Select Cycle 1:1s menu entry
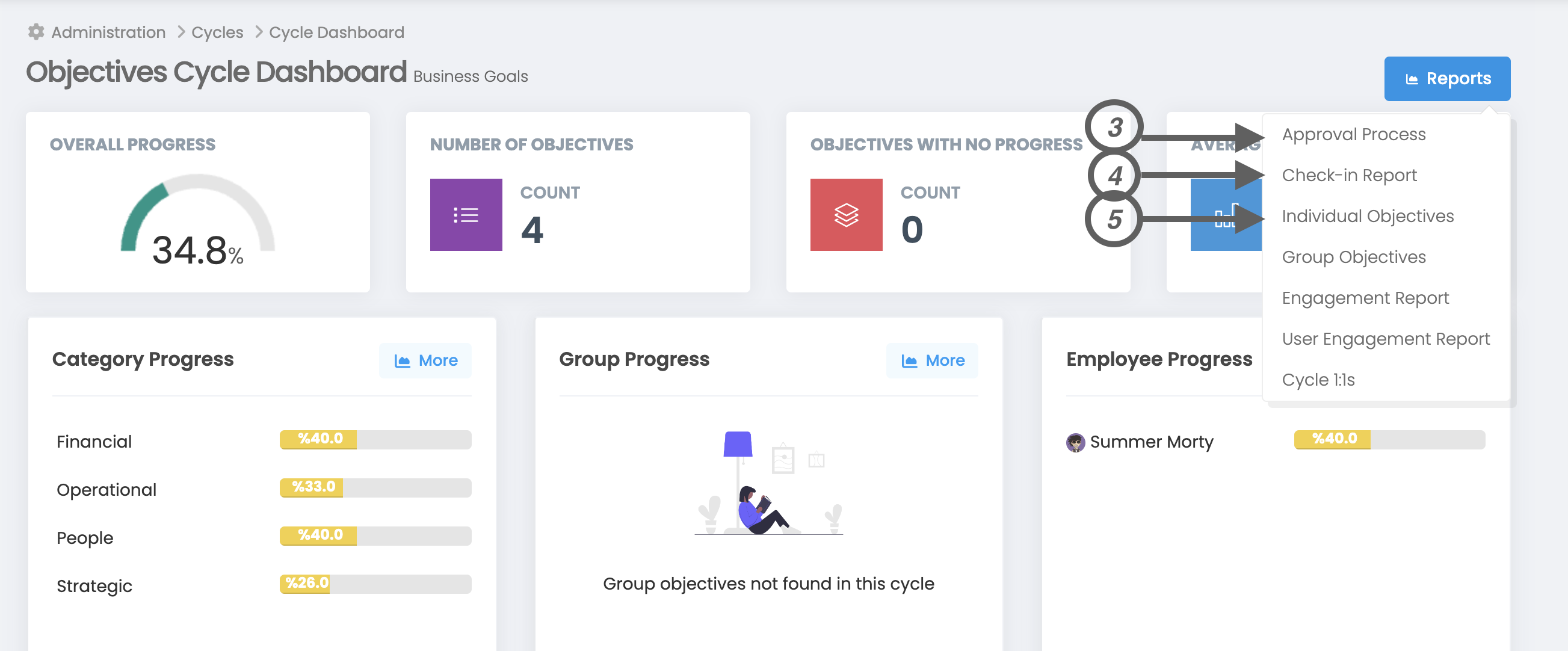The image size is (1568, 651). click(x=1318, y=380)
